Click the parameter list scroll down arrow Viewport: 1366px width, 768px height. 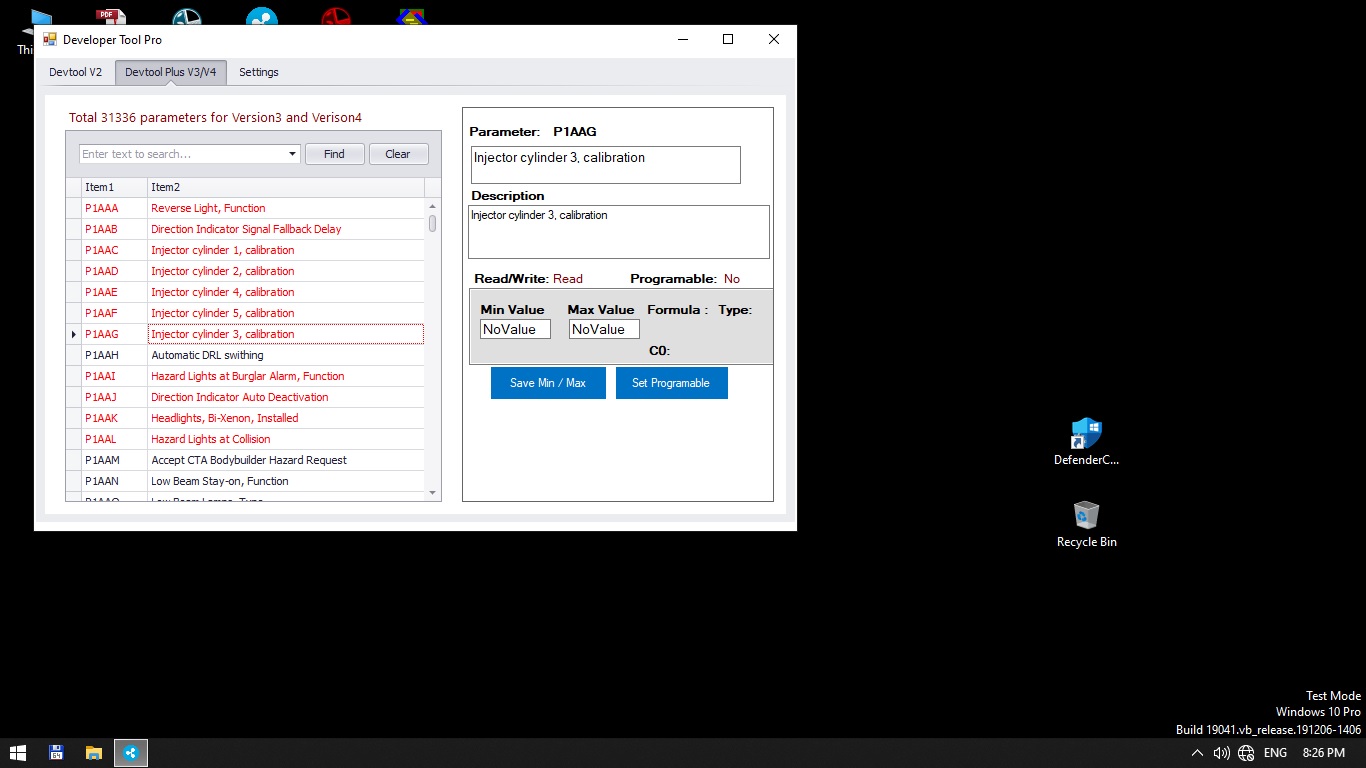pyautogui.click(x=432, y=492)
